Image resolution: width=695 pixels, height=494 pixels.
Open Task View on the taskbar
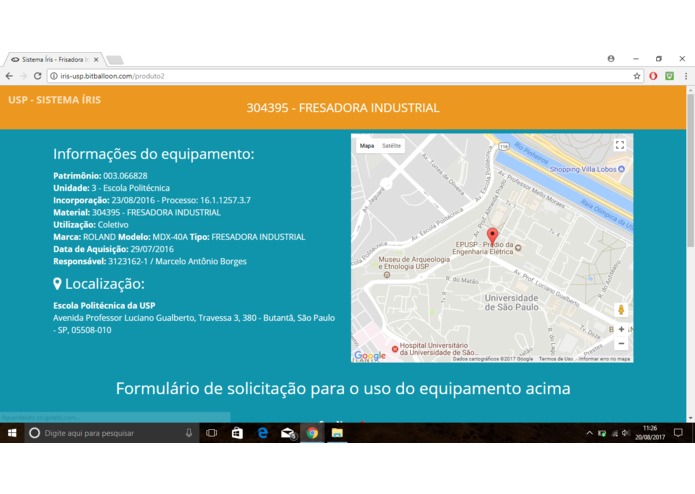pos(211,433)
